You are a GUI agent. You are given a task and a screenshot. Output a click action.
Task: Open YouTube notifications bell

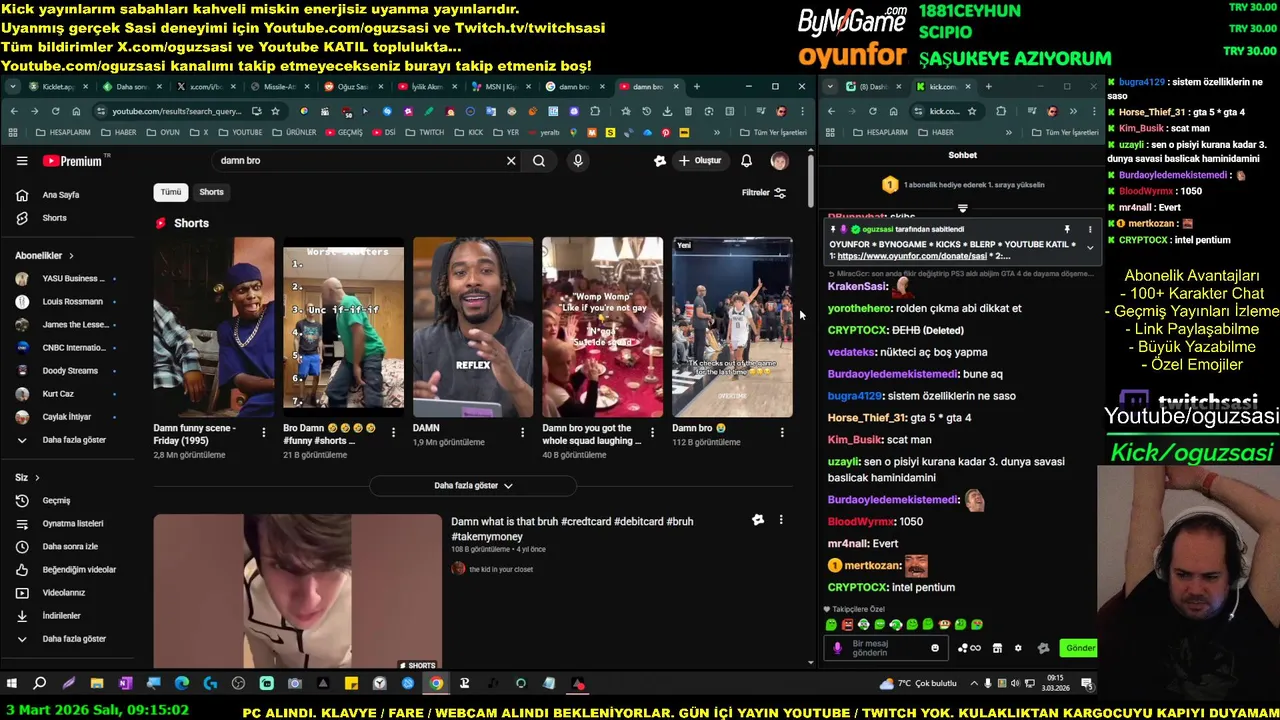pyautogui.click(x=746, y=160)
